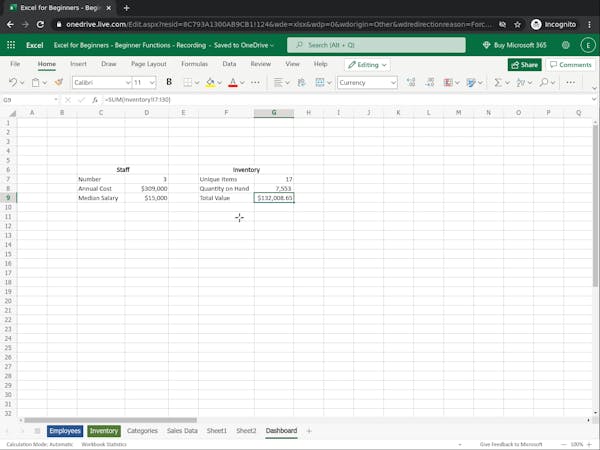
Task: Click the formula bar confirm checkmark
Action: point(81,100)
